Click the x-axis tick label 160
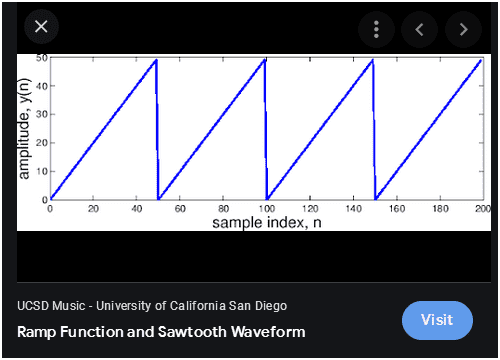 point(397,209)
